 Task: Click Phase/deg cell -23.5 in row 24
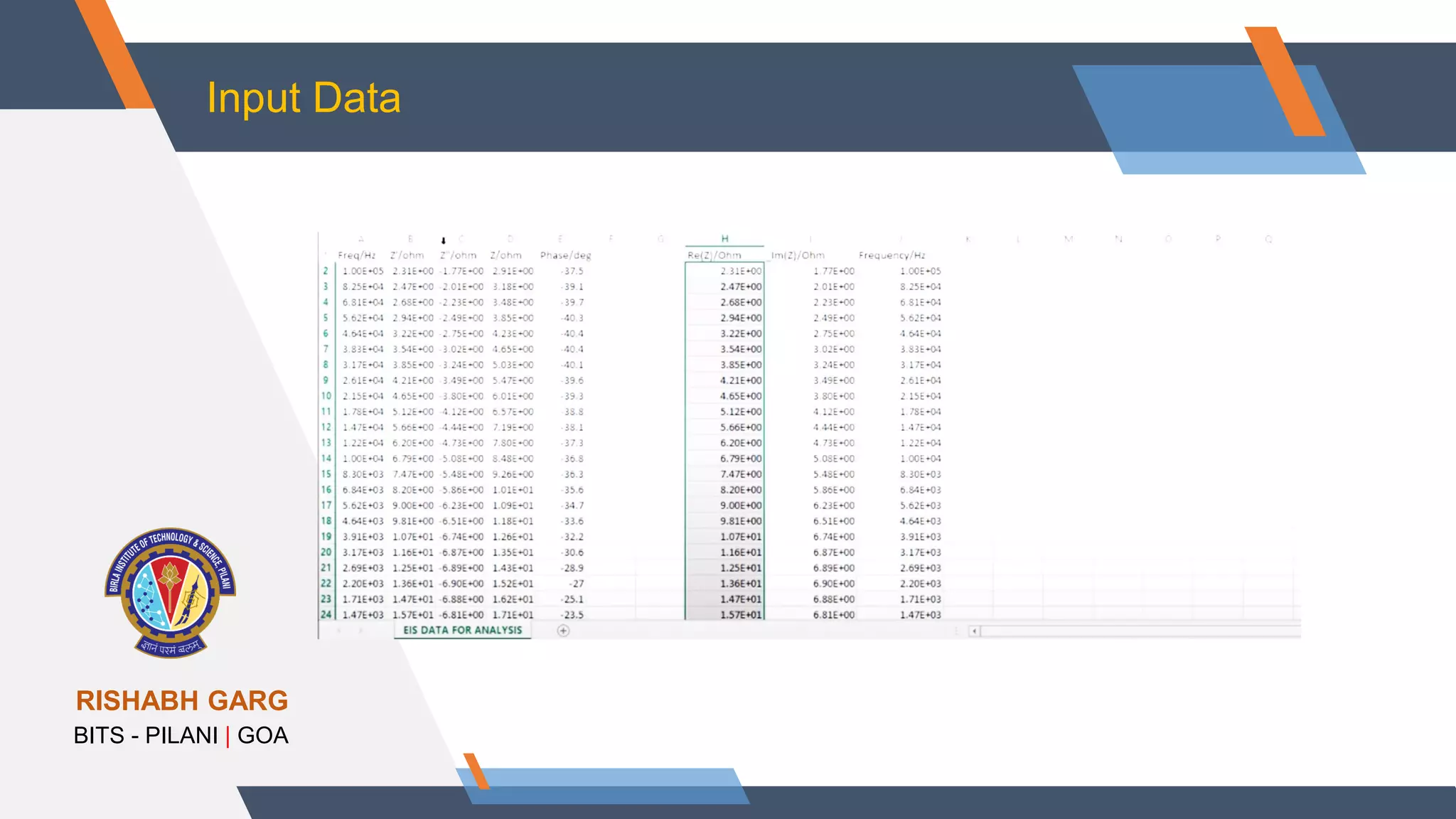[x=572, y=615]
